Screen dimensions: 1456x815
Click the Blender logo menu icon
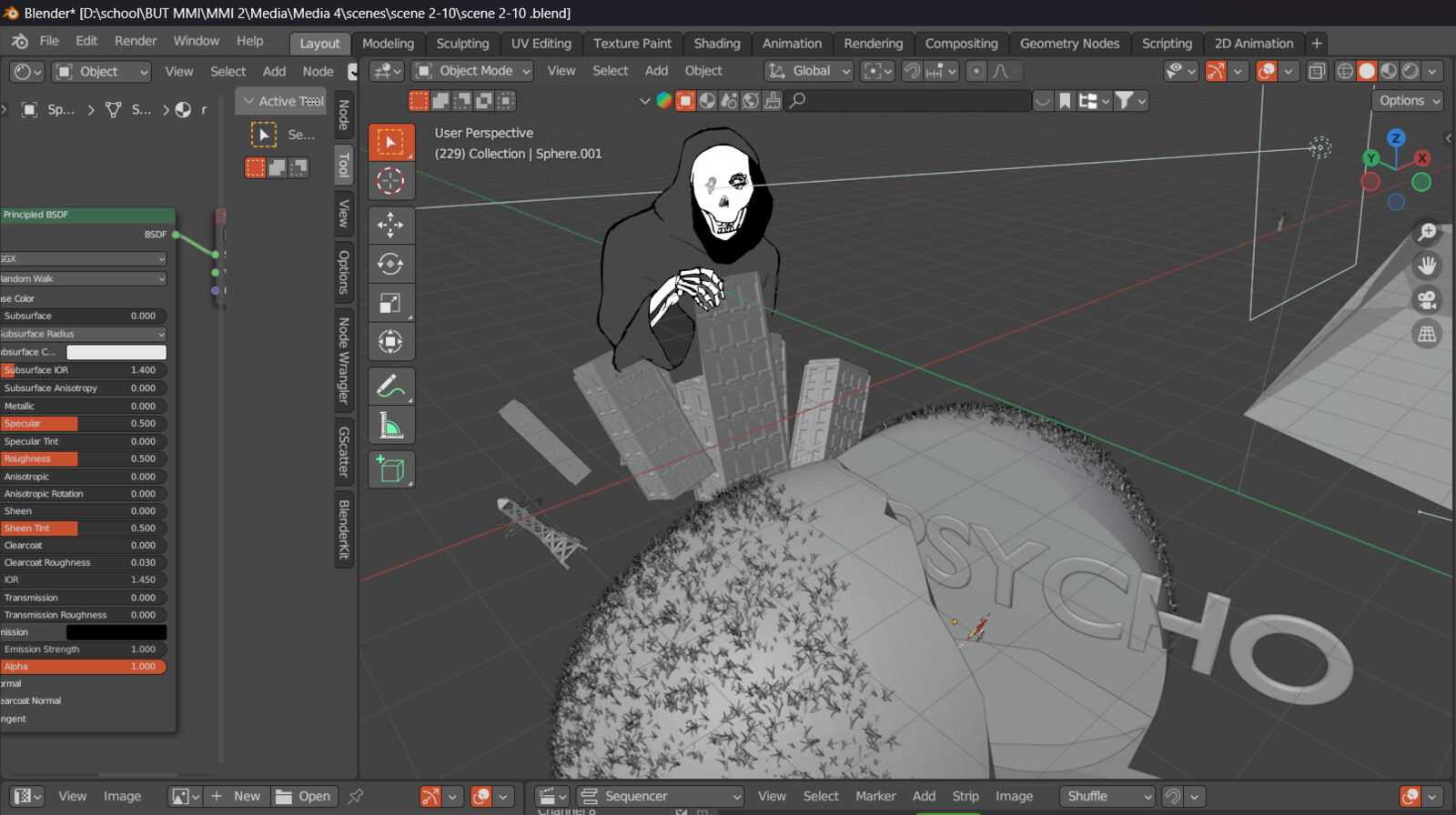pyautogui.click(x=20, y=41)
